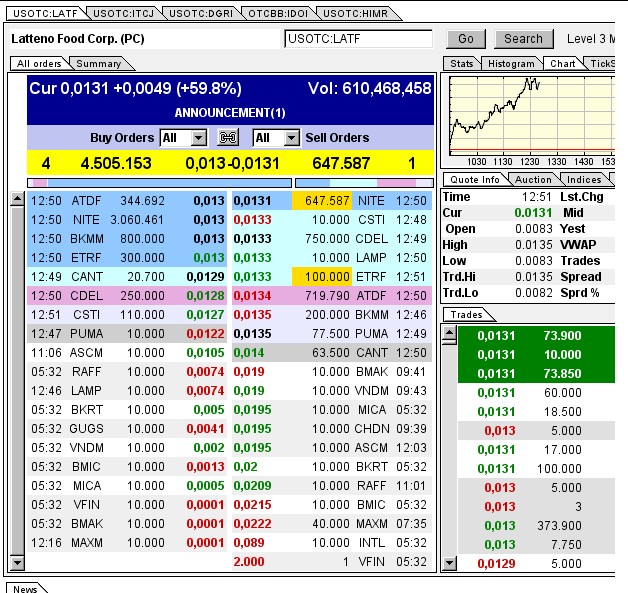The width and height of the screenshot is (628, 593).
Task: Click the highlighted 100.000 ETRF sell size
Action: coord(322,277)
